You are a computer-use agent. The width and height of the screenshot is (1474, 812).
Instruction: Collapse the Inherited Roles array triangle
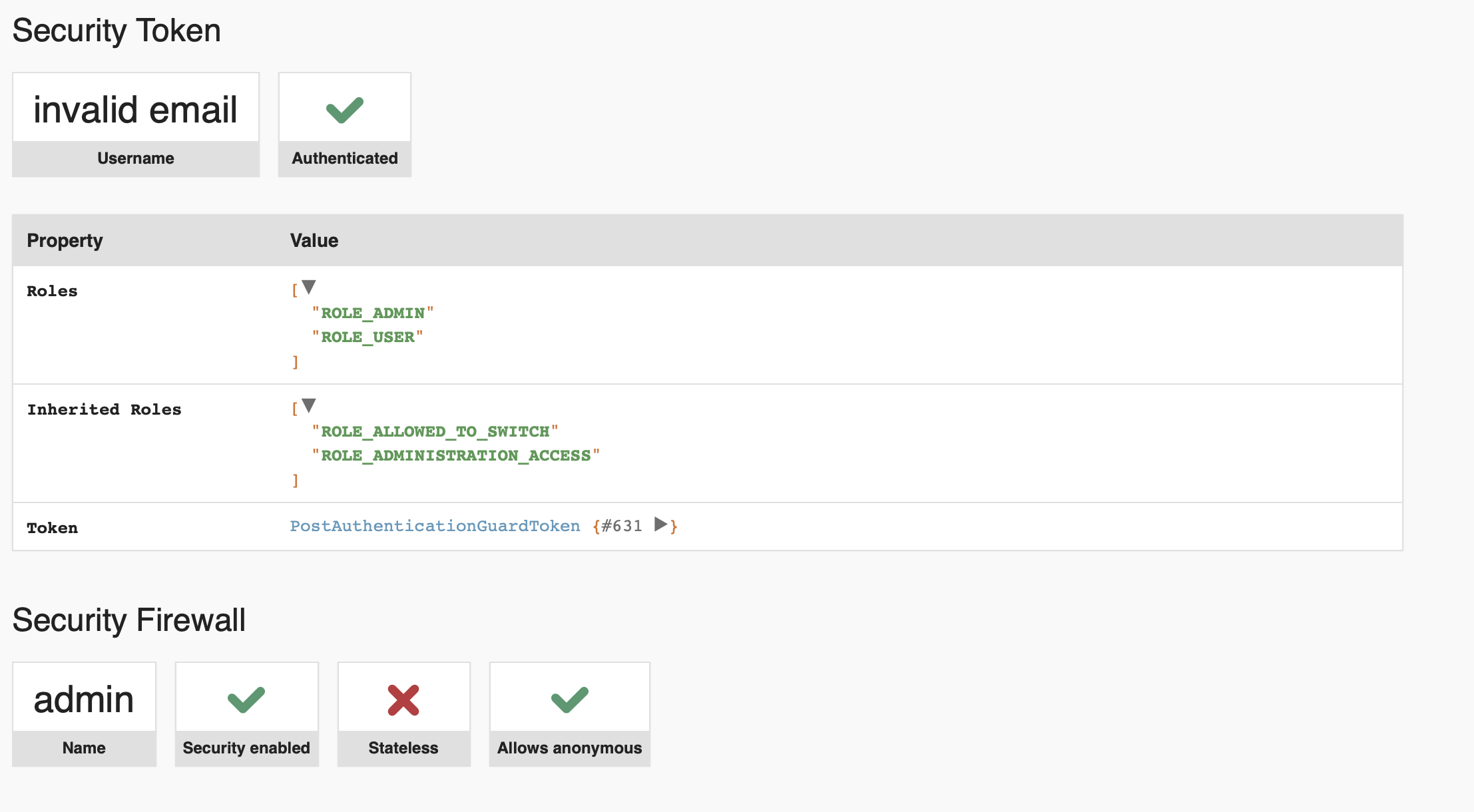(x=308, y=405)
